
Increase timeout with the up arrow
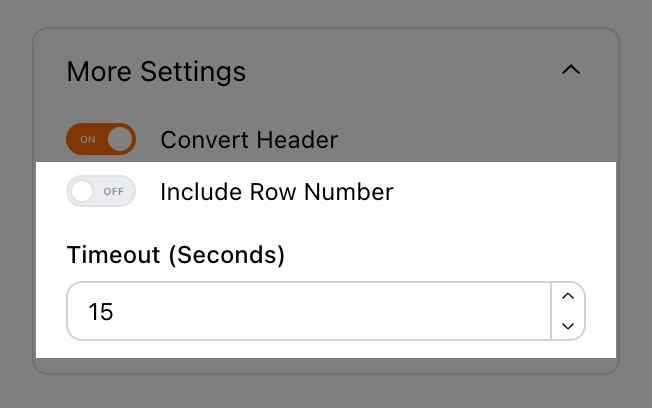pyautogui.click(x=568, y=297)
